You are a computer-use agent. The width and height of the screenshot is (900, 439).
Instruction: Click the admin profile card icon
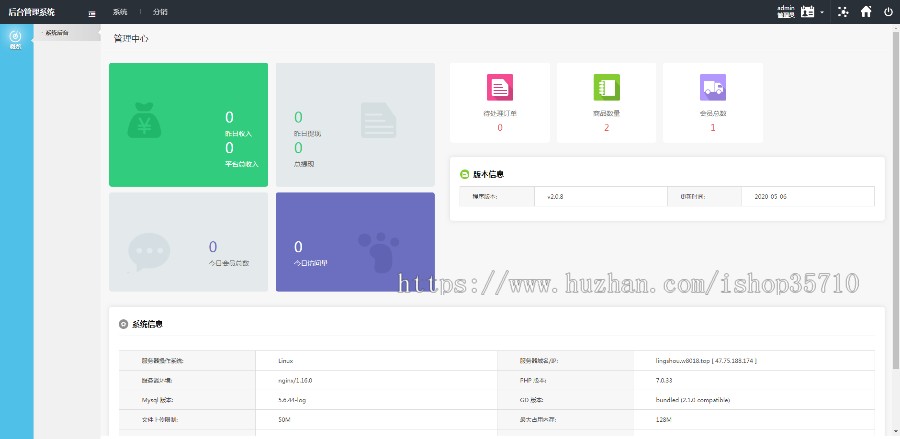point(808,11)
